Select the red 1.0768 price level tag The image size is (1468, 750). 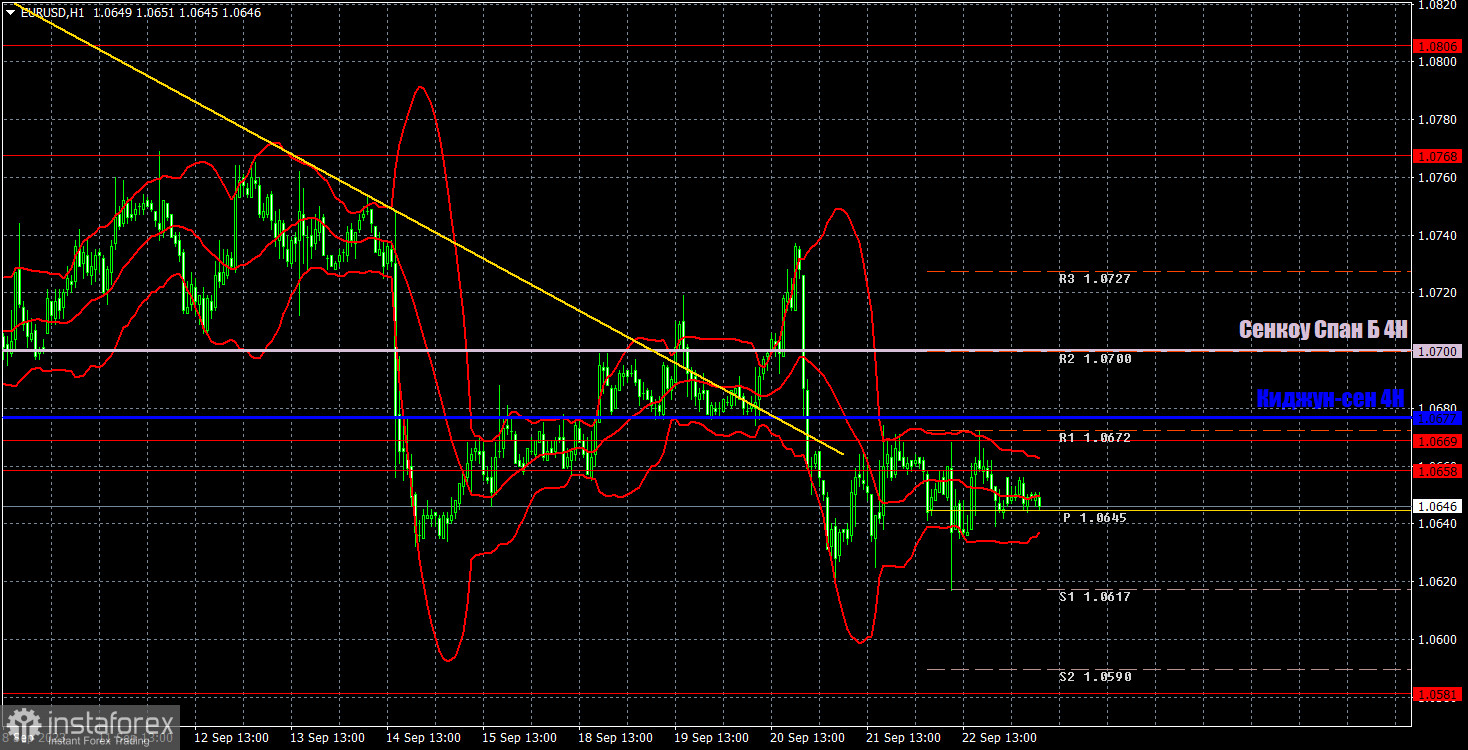[x=1438, y=156]
